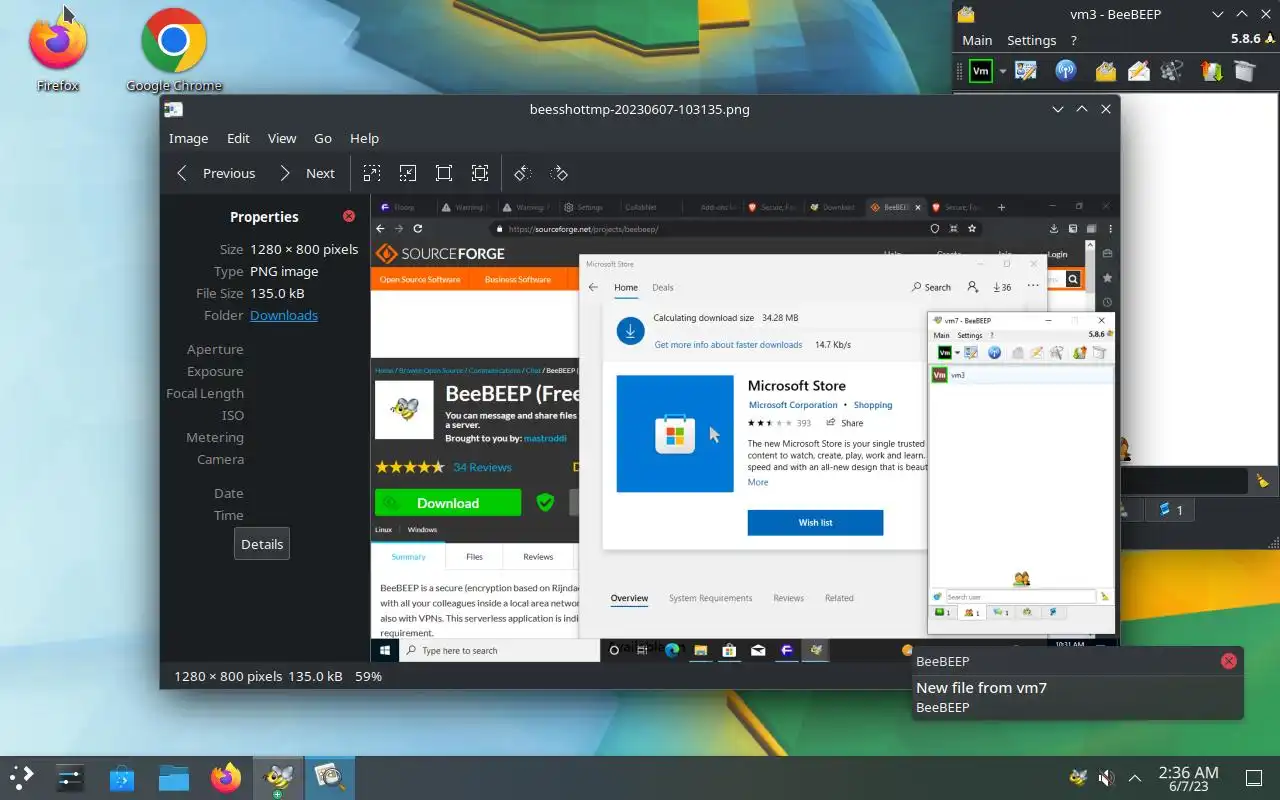This screenshot has width=1280, height=800.
Task: Open the Edit menu in image viewer
Action: 238,138
